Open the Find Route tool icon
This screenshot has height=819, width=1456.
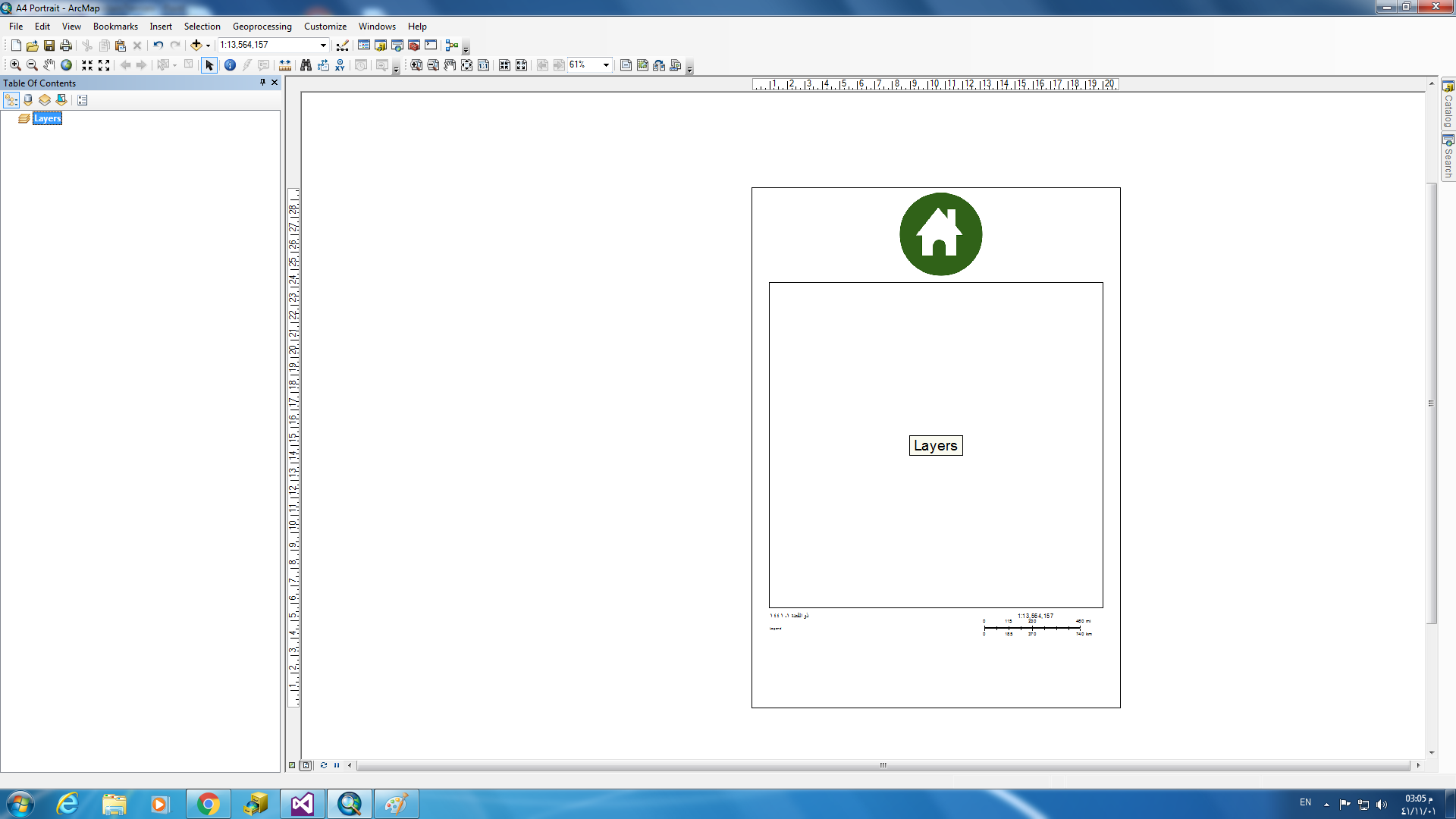323,65
